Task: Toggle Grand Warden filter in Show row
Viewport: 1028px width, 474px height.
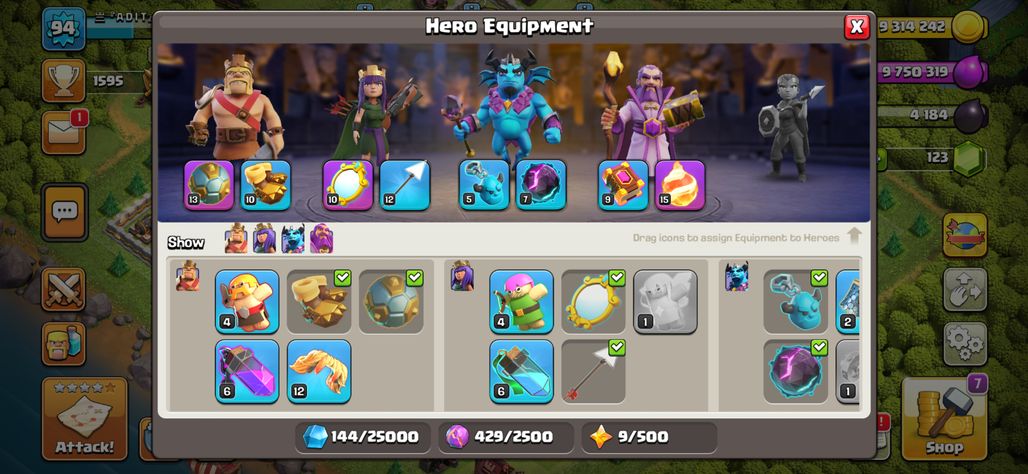Action: tap(321, 239)
